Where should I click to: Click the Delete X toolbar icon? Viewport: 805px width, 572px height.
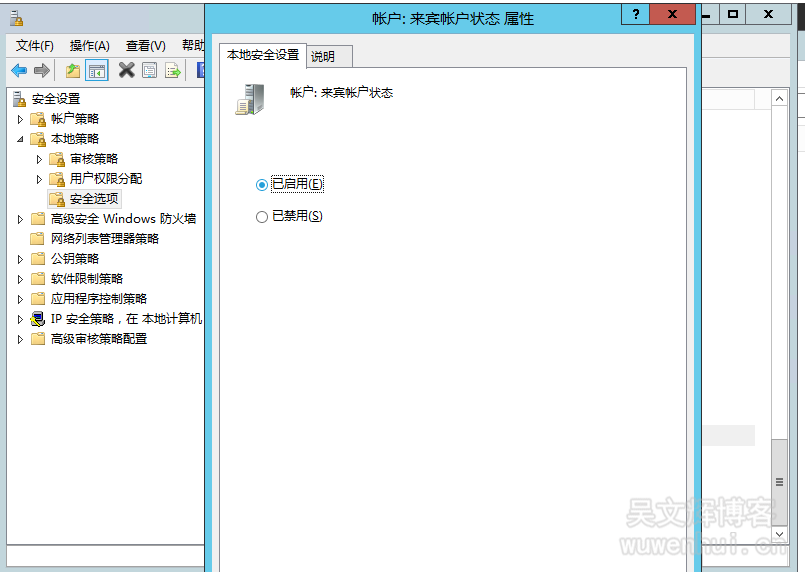coord(126,70)
